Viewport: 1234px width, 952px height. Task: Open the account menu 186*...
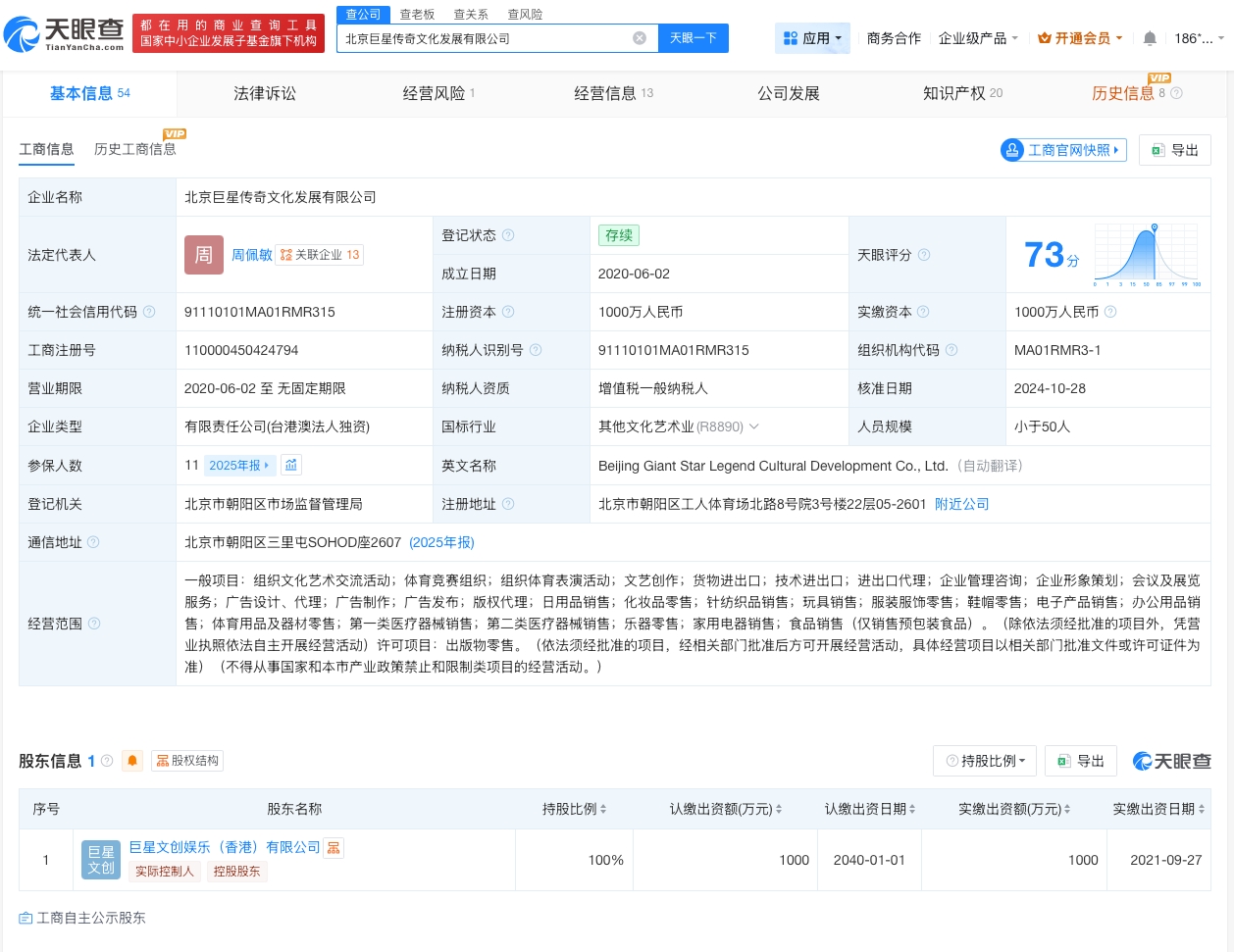click(1199, 38)
